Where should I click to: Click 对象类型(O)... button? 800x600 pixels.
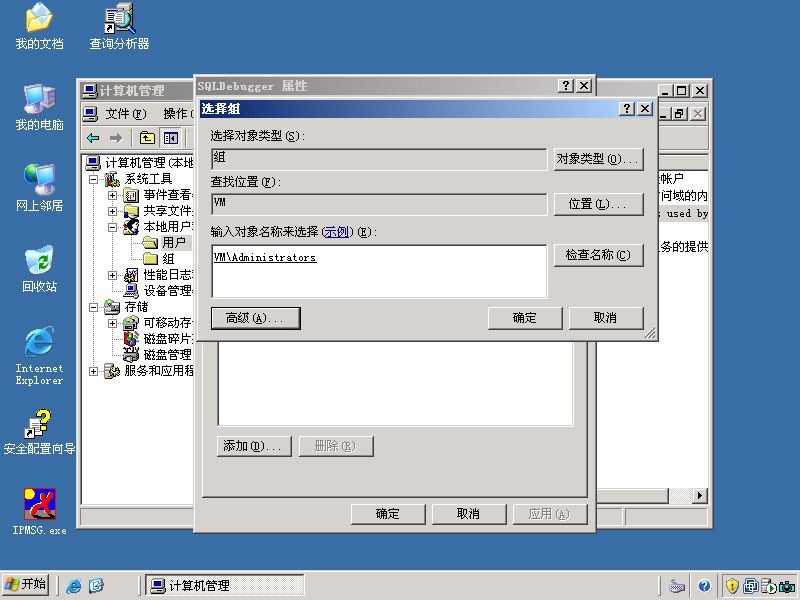598,159
